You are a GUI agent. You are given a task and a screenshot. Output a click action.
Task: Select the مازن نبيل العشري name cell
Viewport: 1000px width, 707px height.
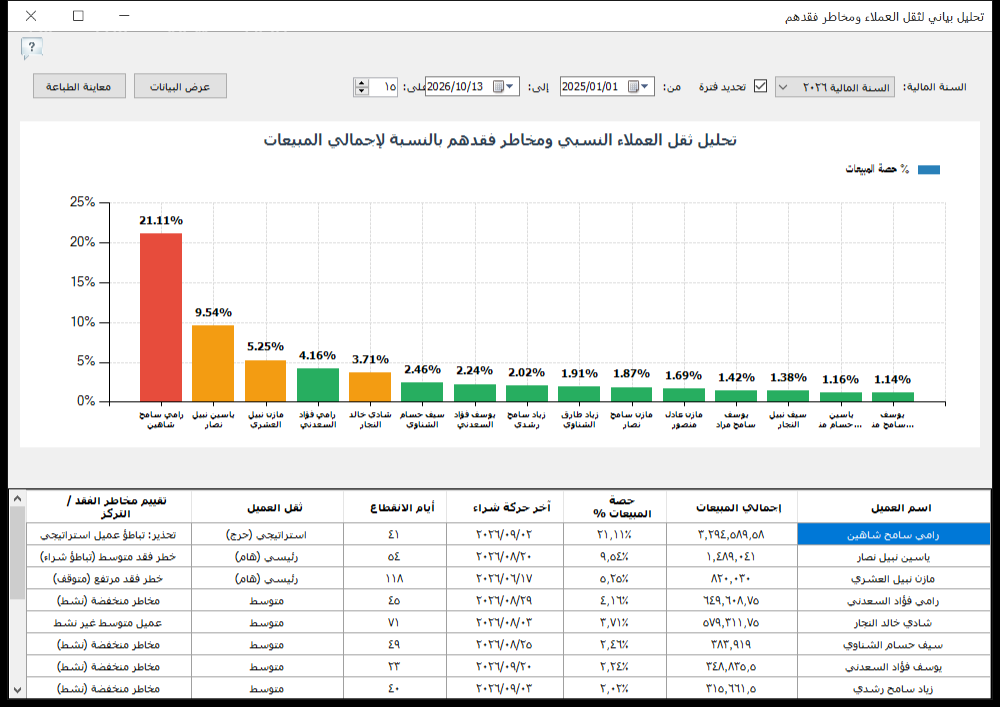click(x=893, y=579)
